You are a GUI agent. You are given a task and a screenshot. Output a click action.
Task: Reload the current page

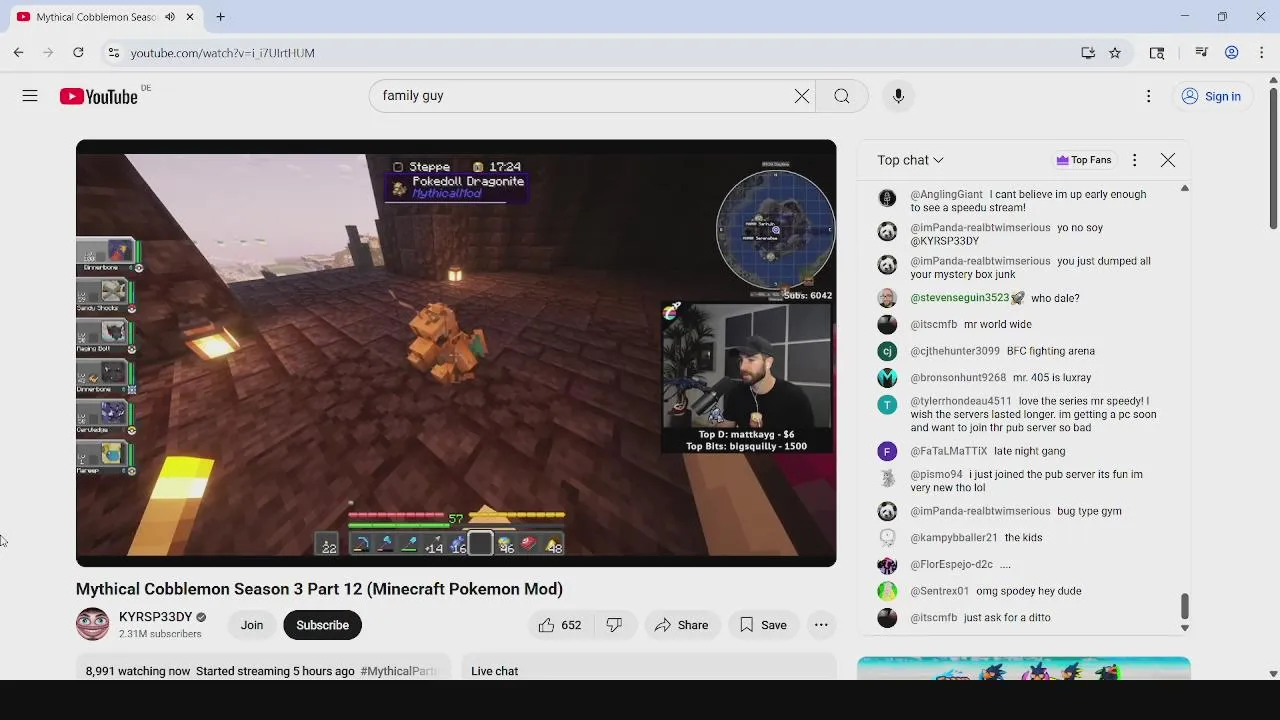coord(78,53)
